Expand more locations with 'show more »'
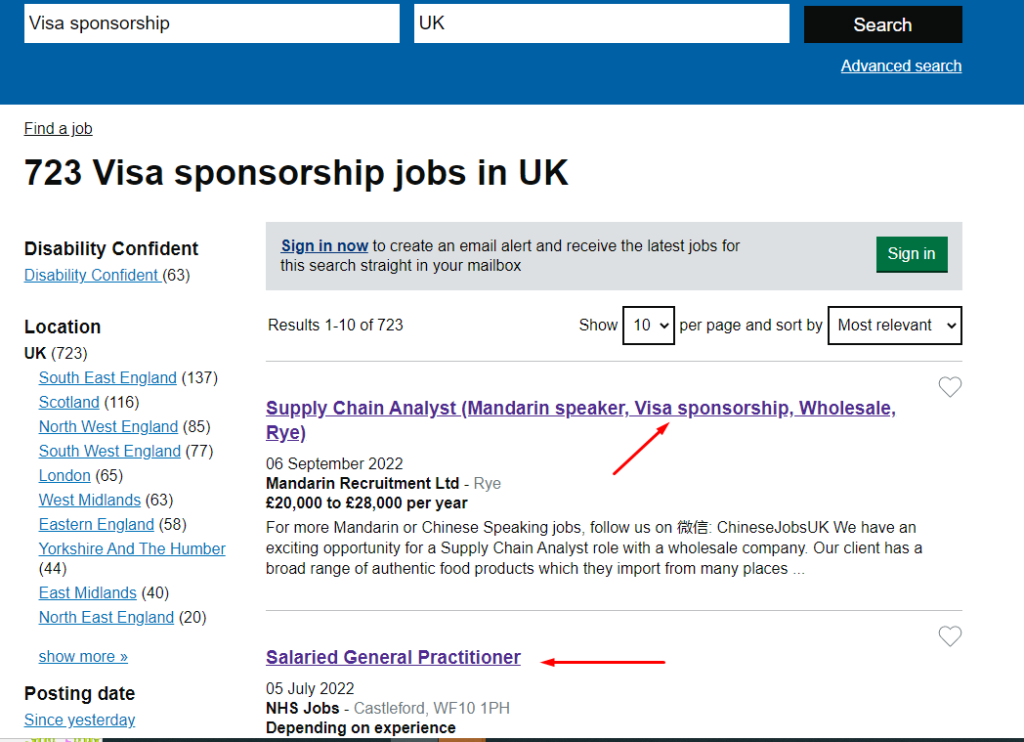 click(x=82, y=656)
